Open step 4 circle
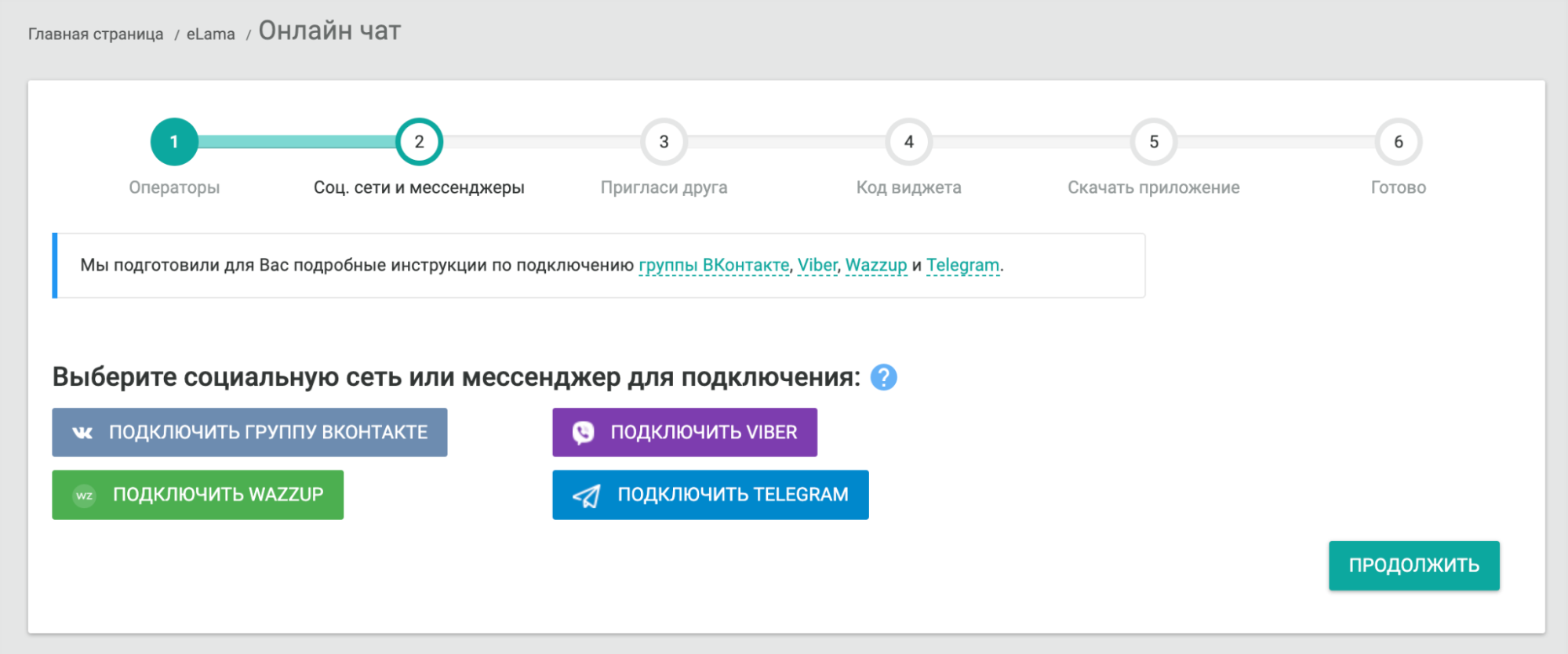This screenshot has width=1568, height=654. point(908,142)
